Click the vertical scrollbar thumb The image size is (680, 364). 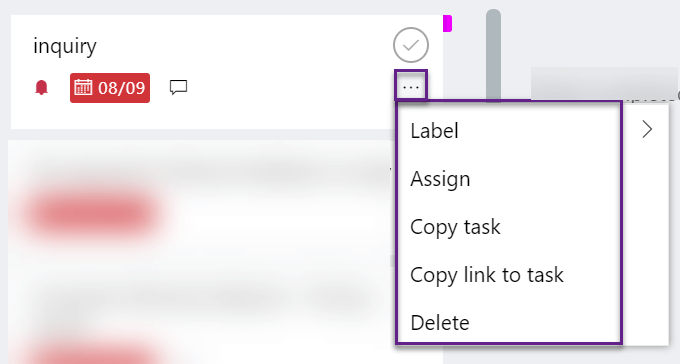pyautogui.click(x=493, y=55)
